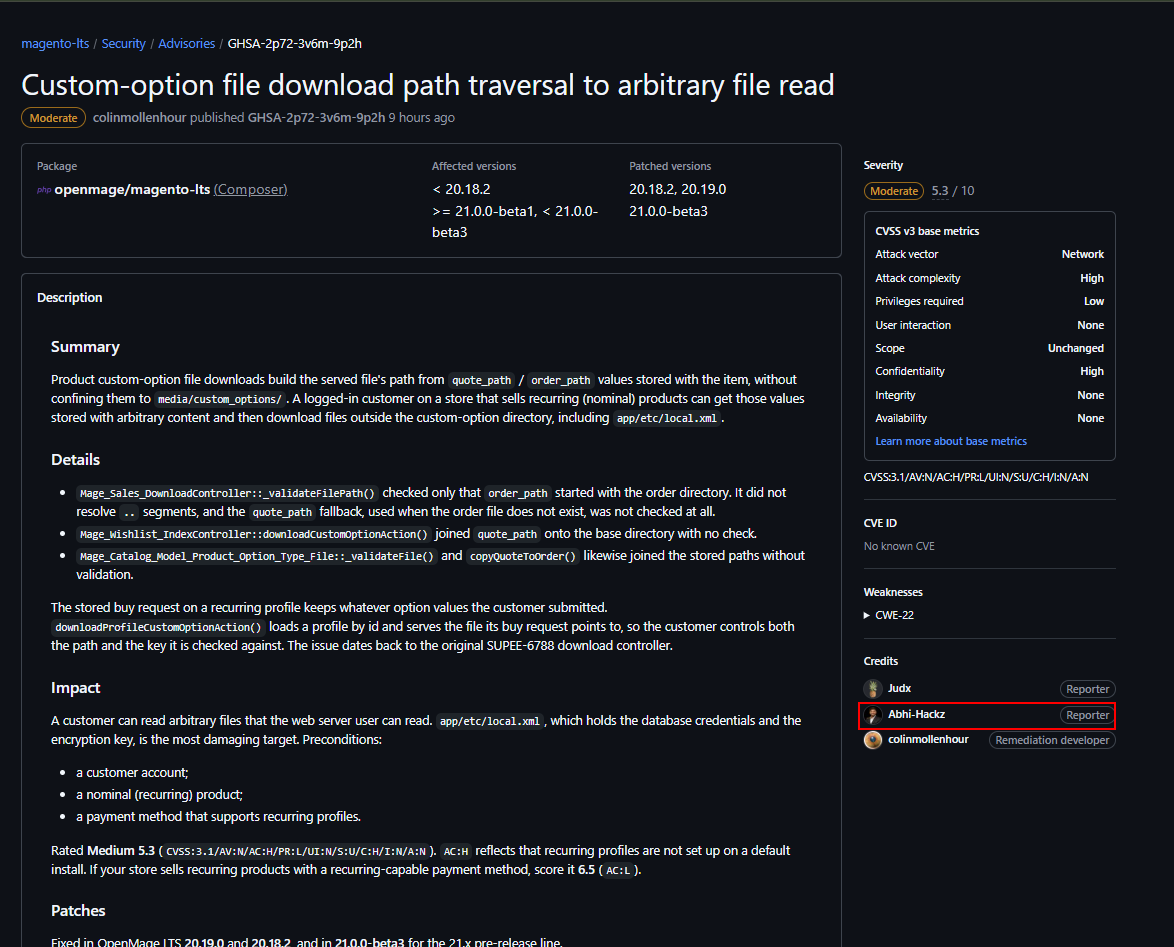This screenshot has height=947, width=1174.
Task: Open Judx's profile name link
Action: [x=899, y=688]
